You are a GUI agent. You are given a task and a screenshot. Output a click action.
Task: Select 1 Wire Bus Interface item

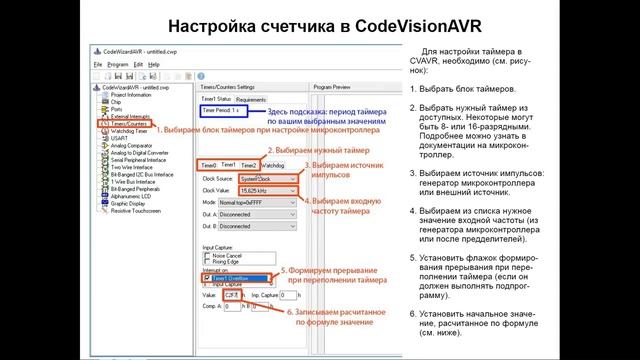tap(133, 182)
